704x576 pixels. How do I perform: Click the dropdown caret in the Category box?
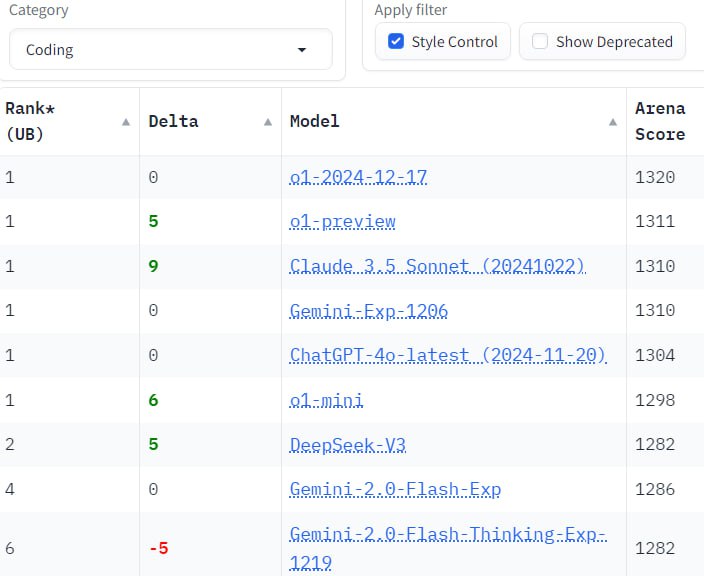click(x=302, y=50)
